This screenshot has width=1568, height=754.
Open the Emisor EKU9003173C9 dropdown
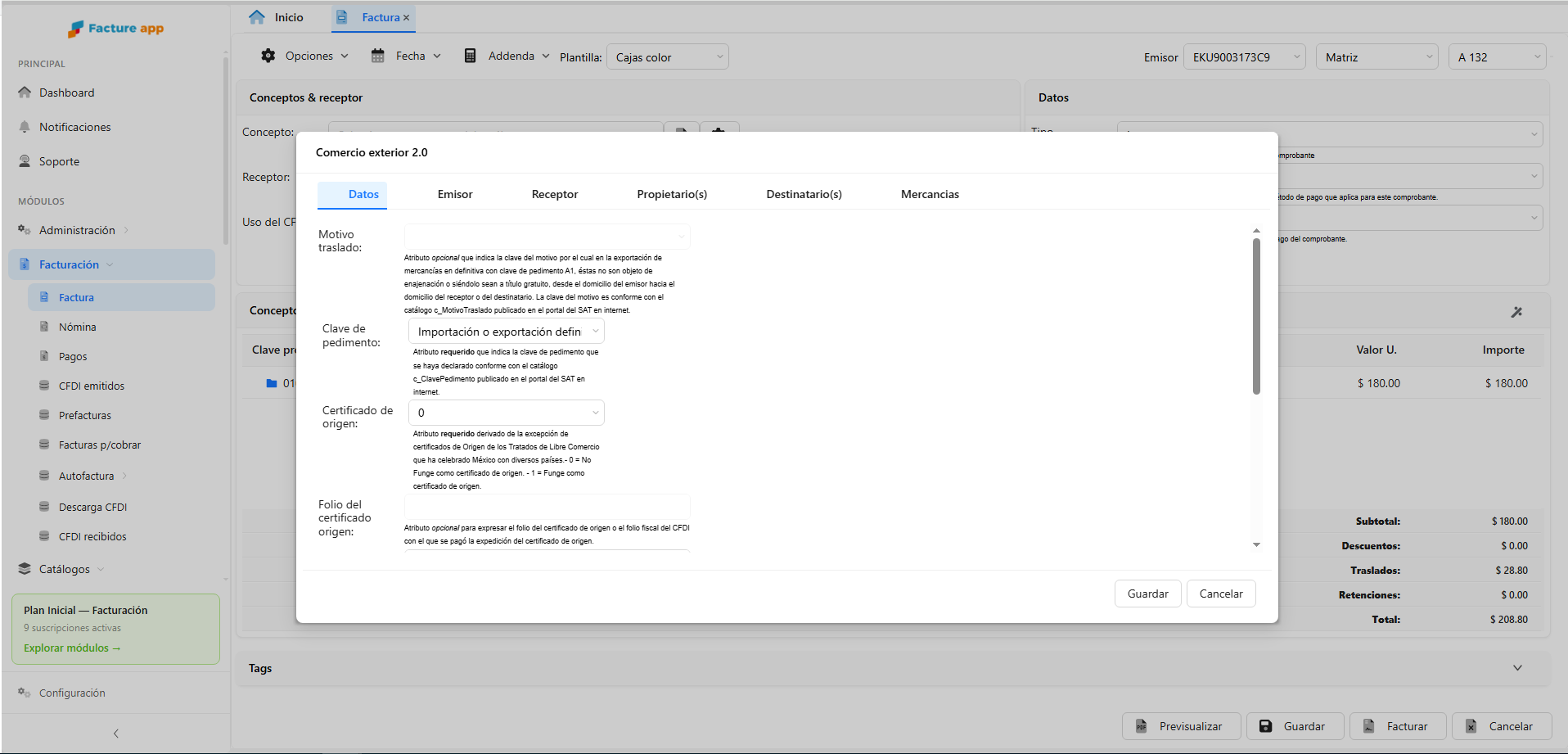[1245, 57]
